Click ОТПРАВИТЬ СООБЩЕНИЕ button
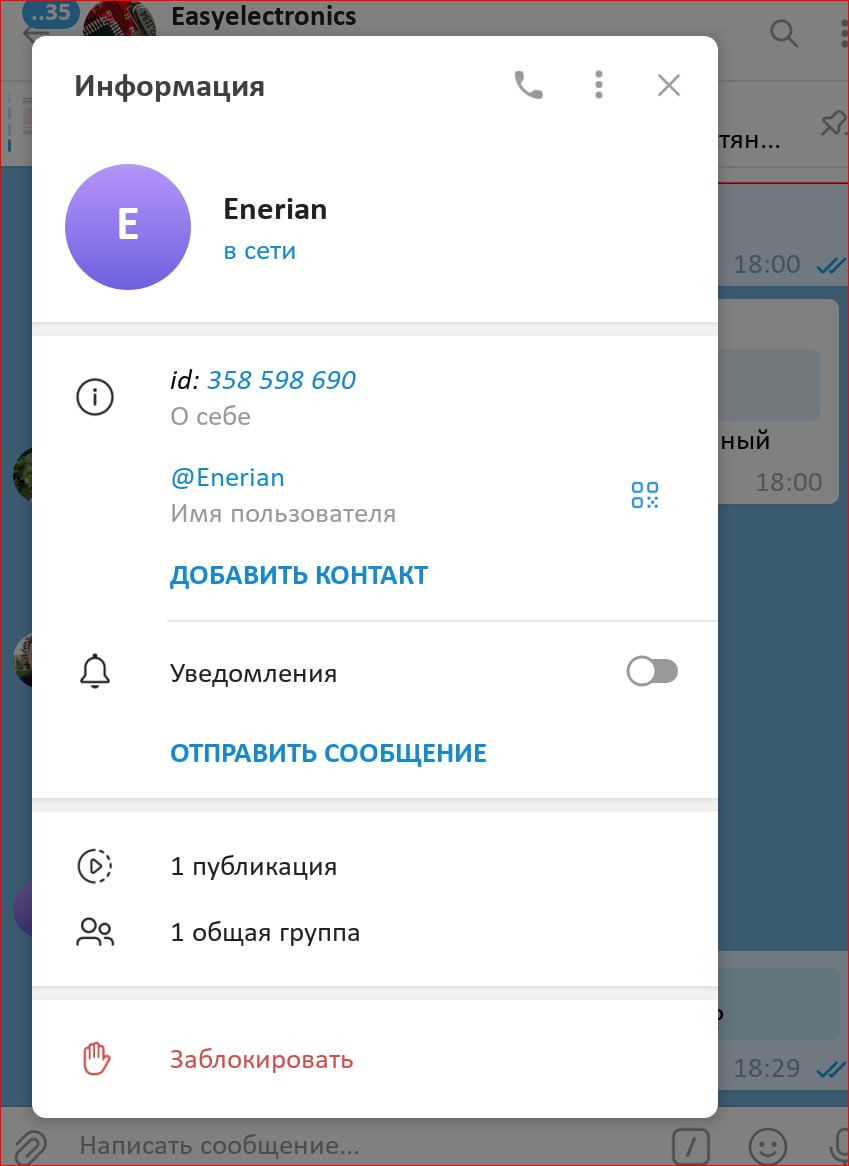This screenshot has width=849, height=1166. [328, 753]
